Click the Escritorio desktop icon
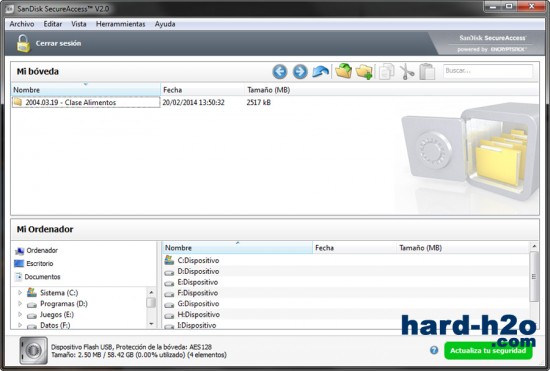 19,263
